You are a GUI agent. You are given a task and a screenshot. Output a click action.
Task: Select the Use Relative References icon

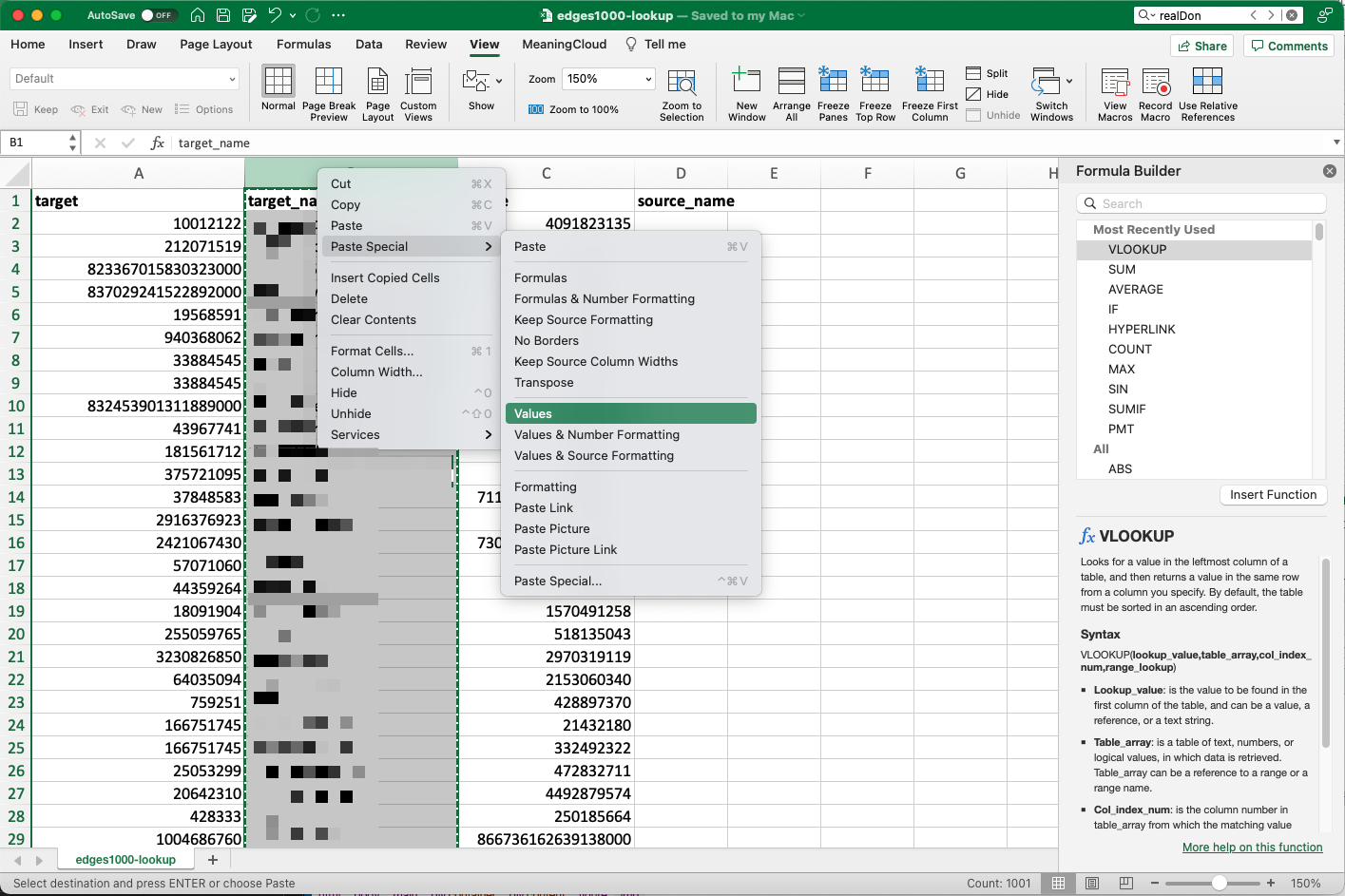coord(1207,90)
